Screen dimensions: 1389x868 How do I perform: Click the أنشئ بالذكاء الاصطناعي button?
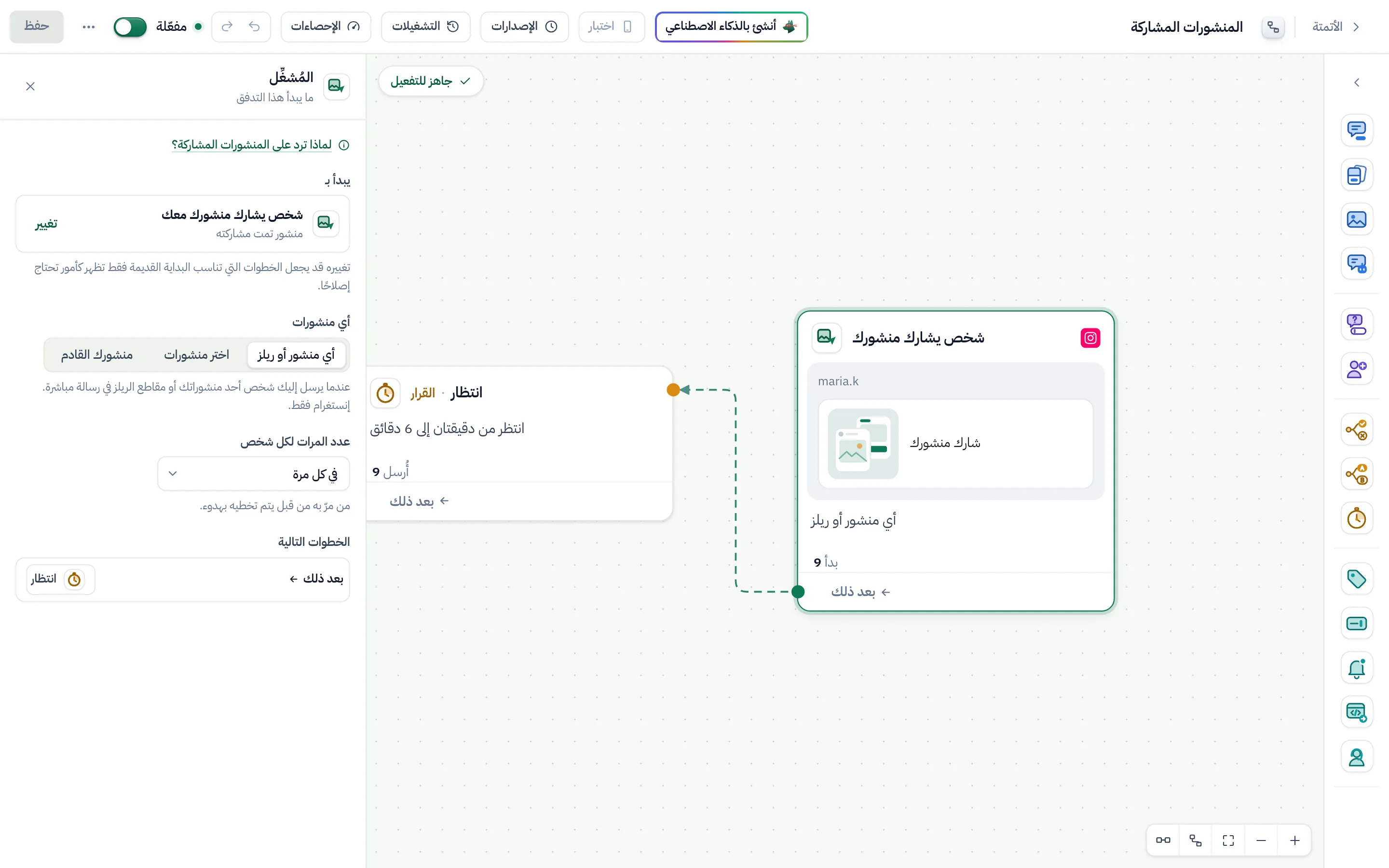[731, 27]
